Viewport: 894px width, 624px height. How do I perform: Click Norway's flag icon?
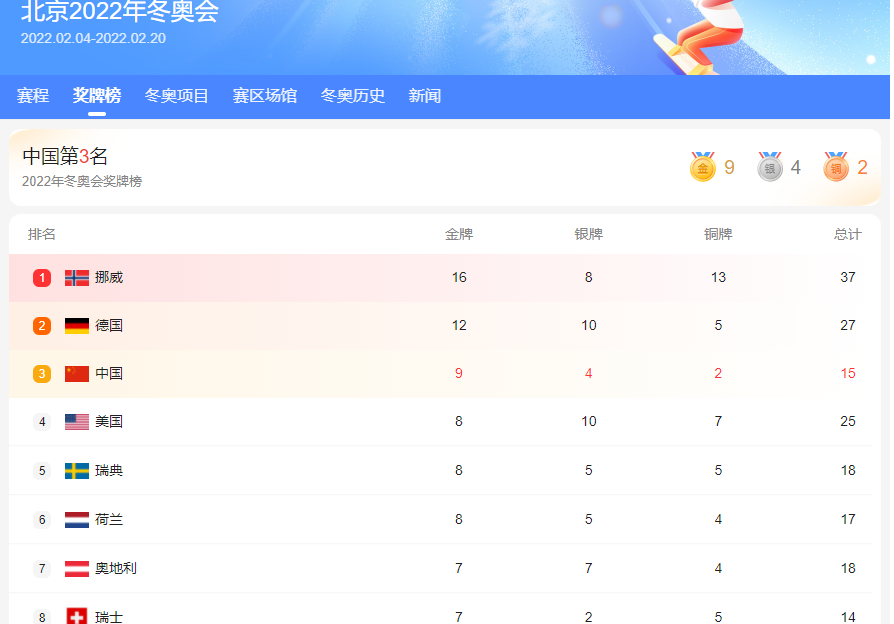point(77,278)
